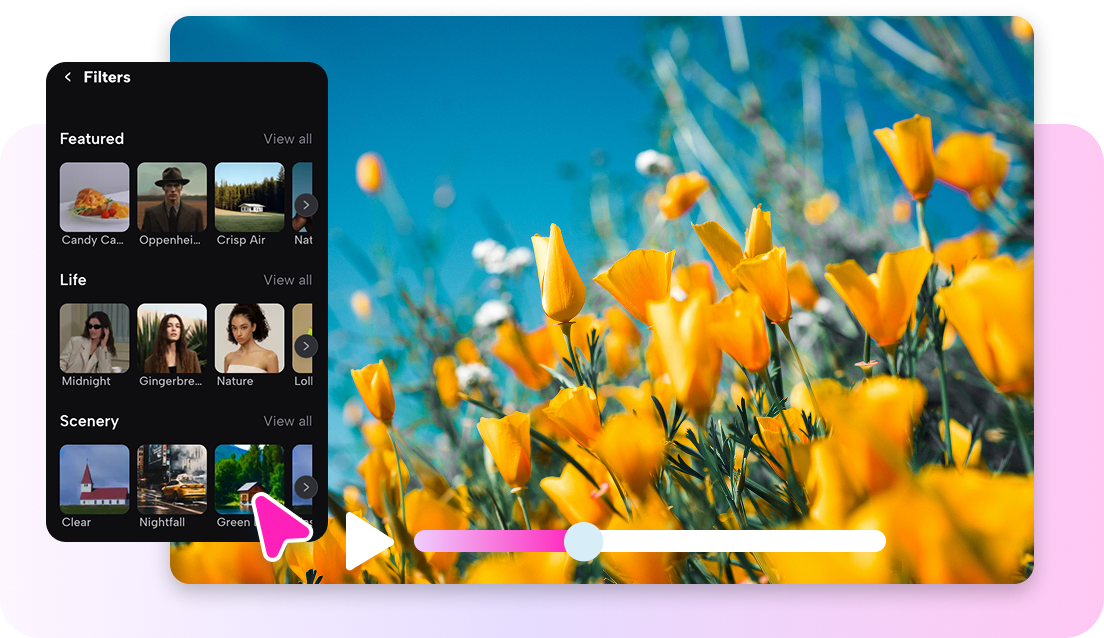Choose the Midnight filter
Image resolution: width=1104 pixels, height=638 pixels.
pyautogui.click(x=94, y=338)
